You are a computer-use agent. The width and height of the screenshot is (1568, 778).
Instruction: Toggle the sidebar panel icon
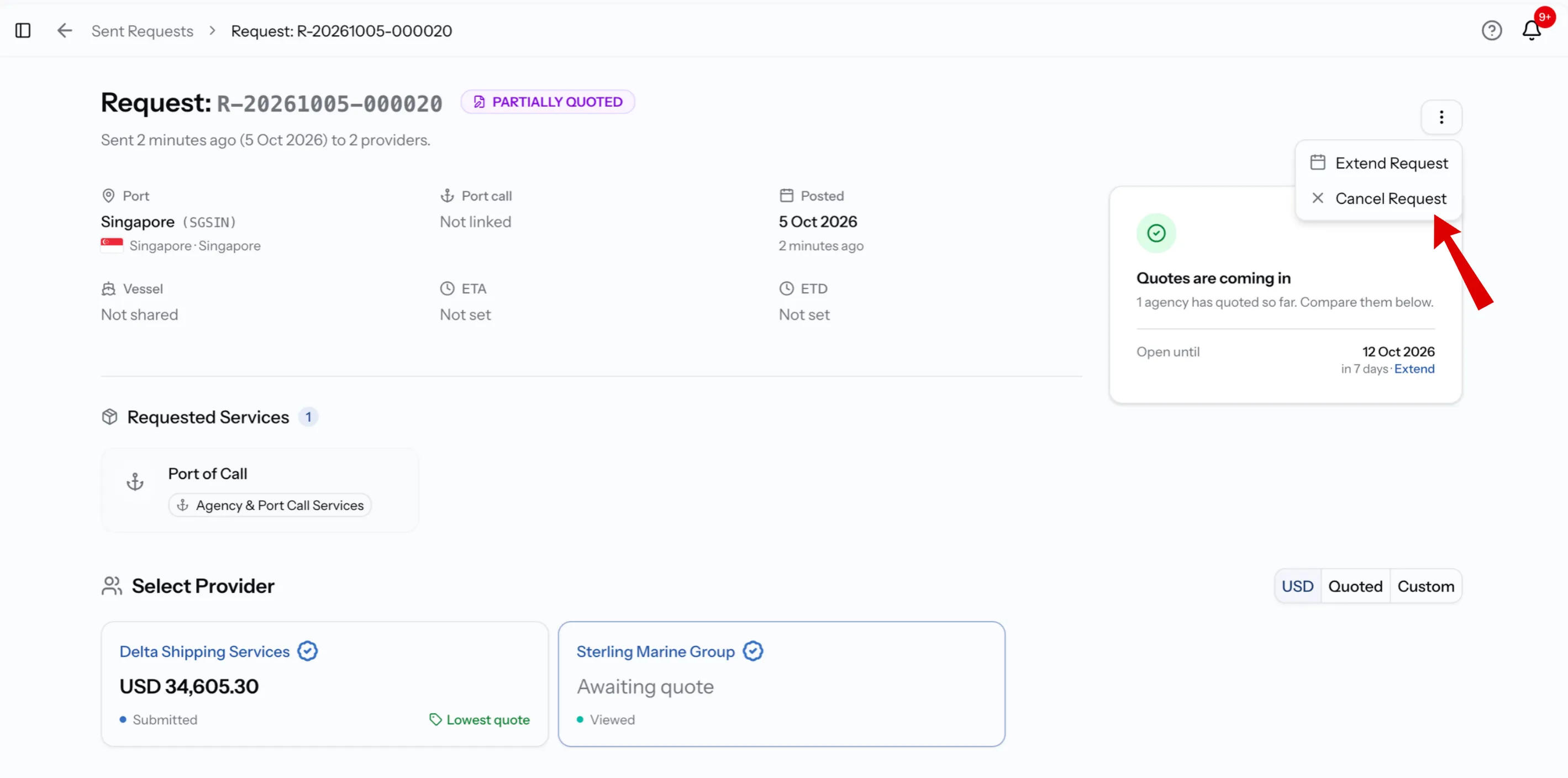tap(23, 30)
